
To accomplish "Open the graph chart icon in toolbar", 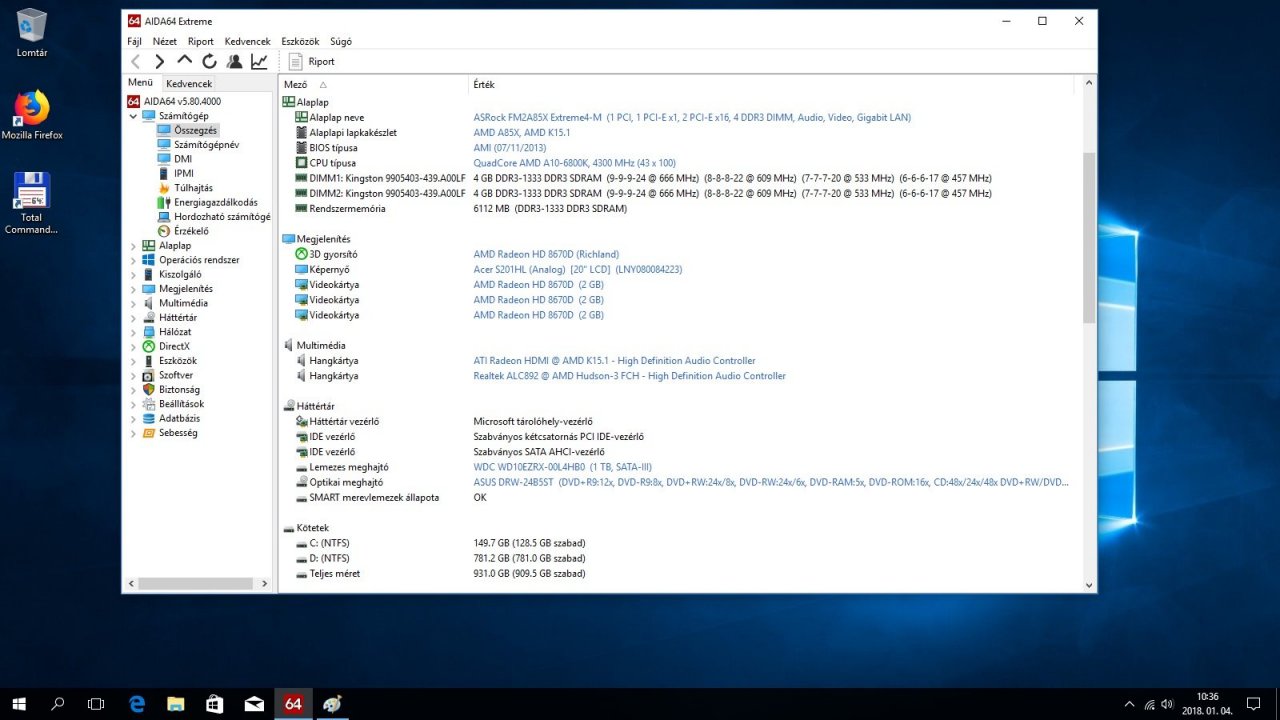I will point(259,61).
